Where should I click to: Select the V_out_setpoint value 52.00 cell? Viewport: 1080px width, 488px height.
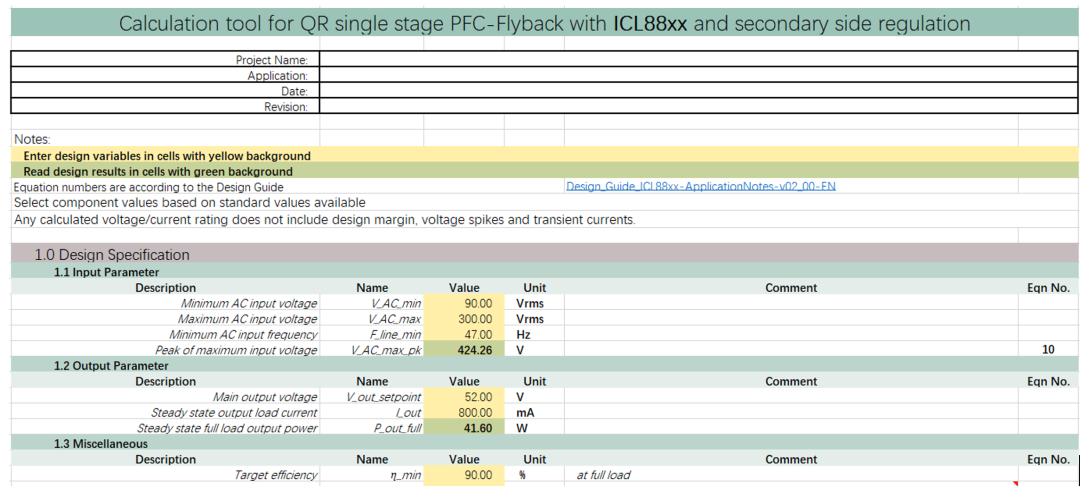click(x=464, y=397)
